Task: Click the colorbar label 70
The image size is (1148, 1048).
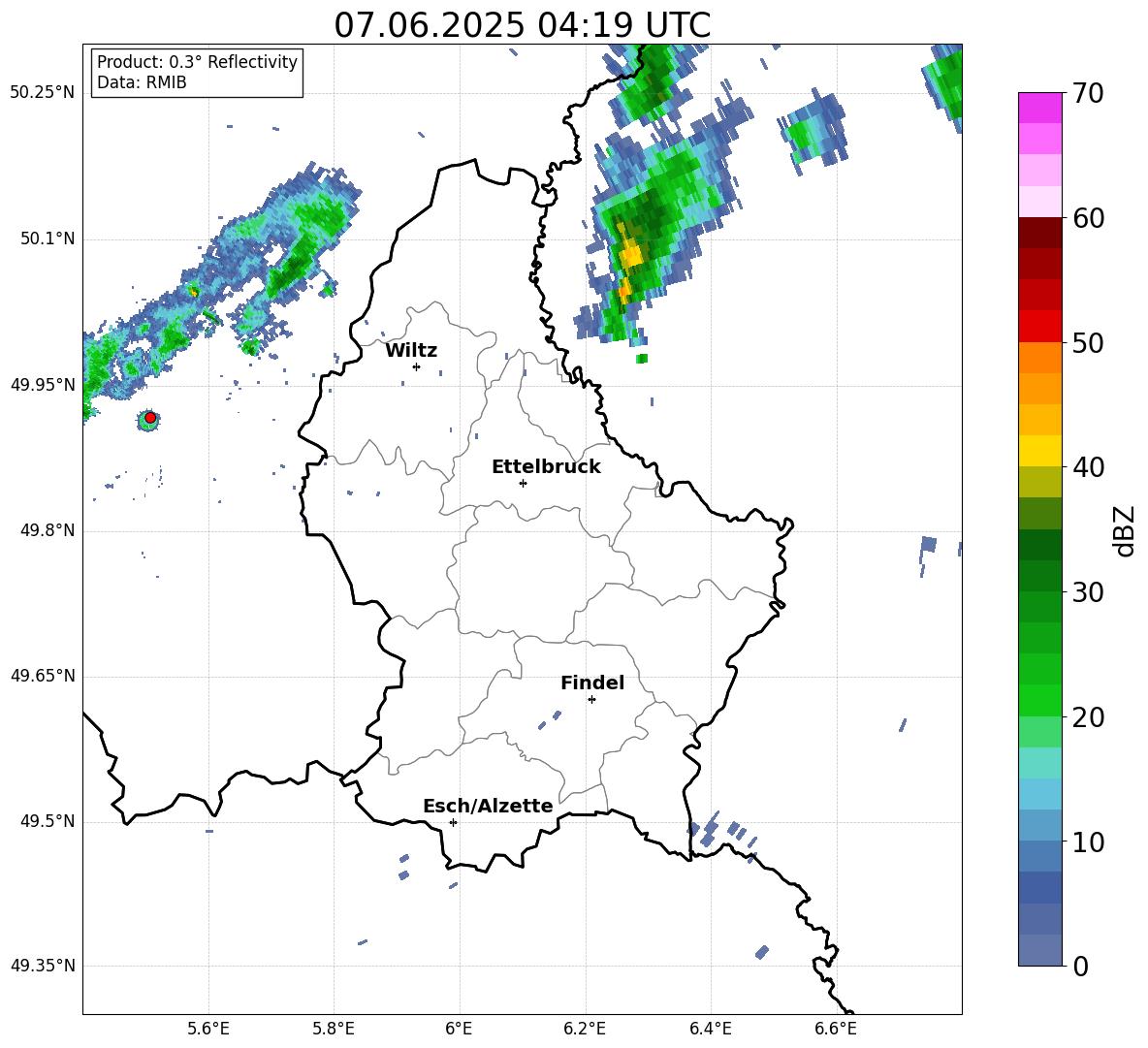Action: tap(1088, 93)
